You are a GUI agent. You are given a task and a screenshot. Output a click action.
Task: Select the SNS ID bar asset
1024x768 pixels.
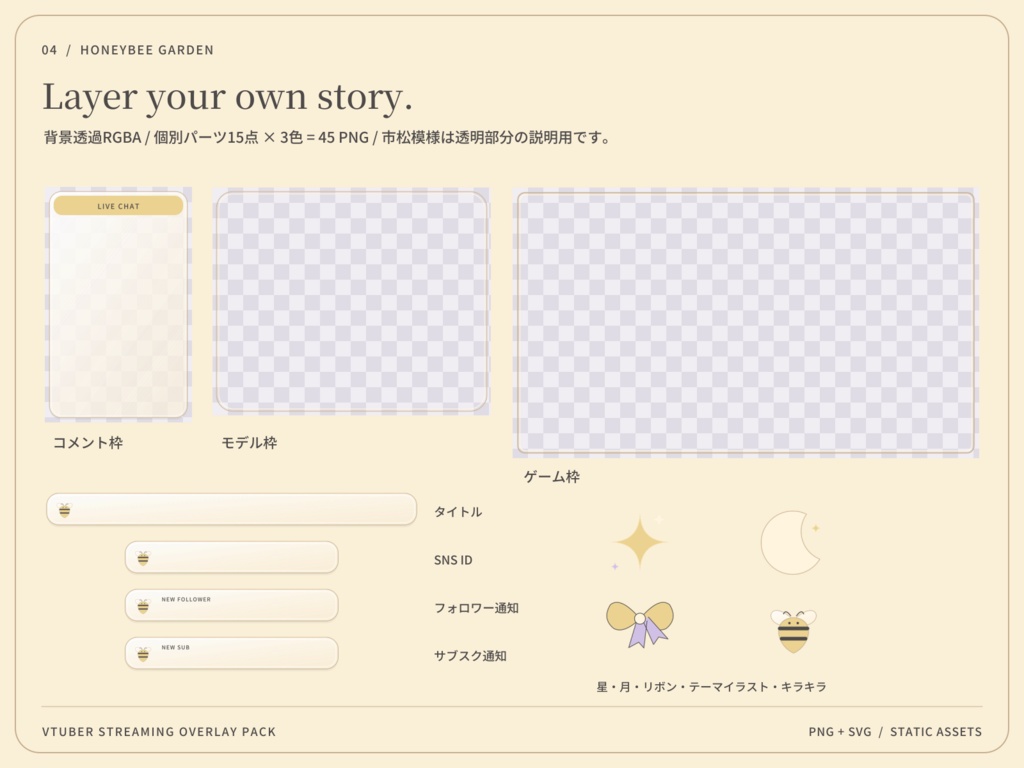click(231, 557)
